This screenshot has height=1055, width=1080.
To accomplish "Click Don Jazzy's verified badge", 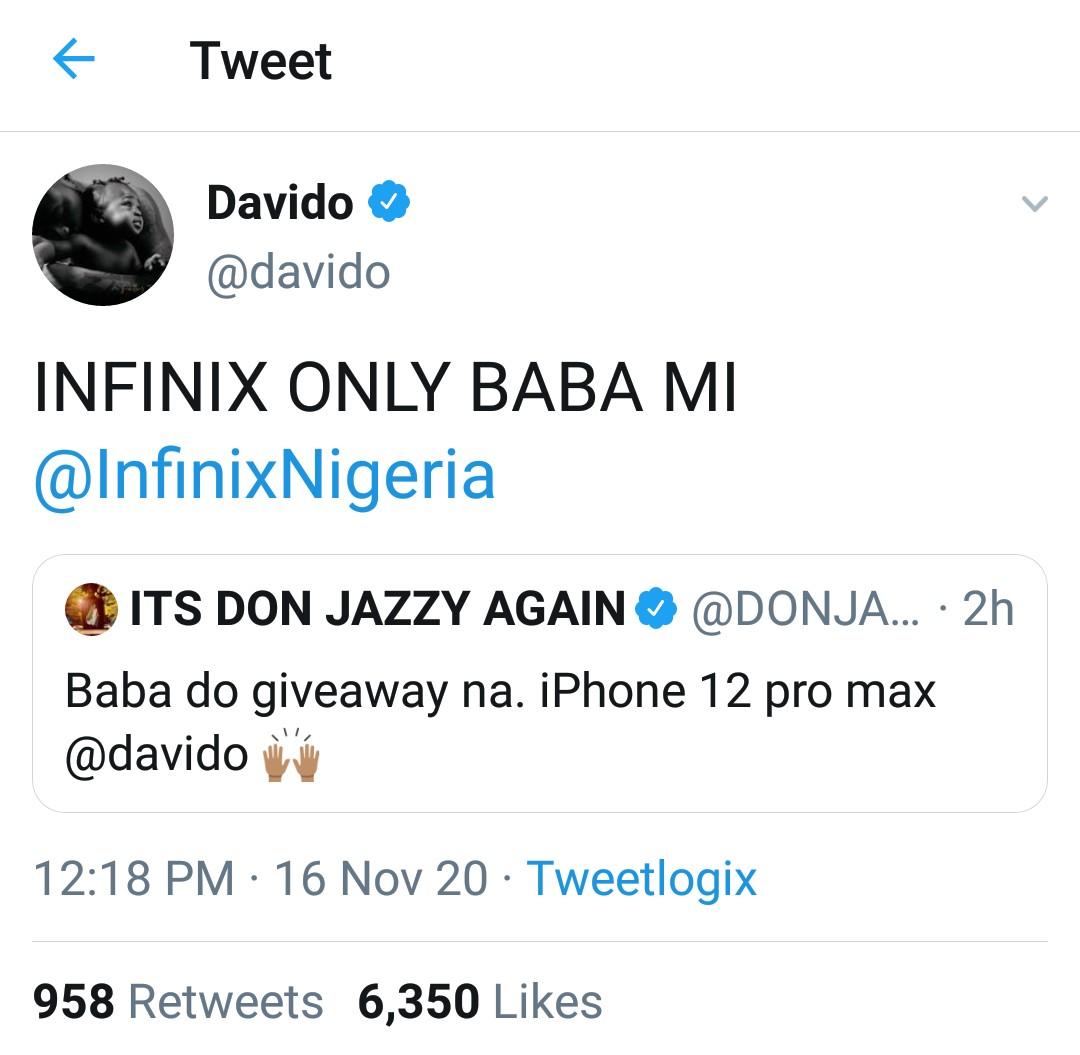I will [657, 609].
